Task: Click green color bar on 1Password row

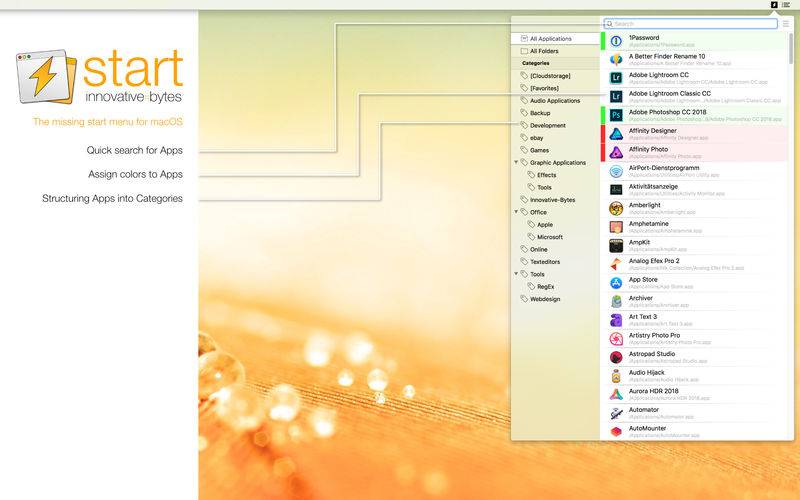Action: pyautogui.click(x=603, y=41)
